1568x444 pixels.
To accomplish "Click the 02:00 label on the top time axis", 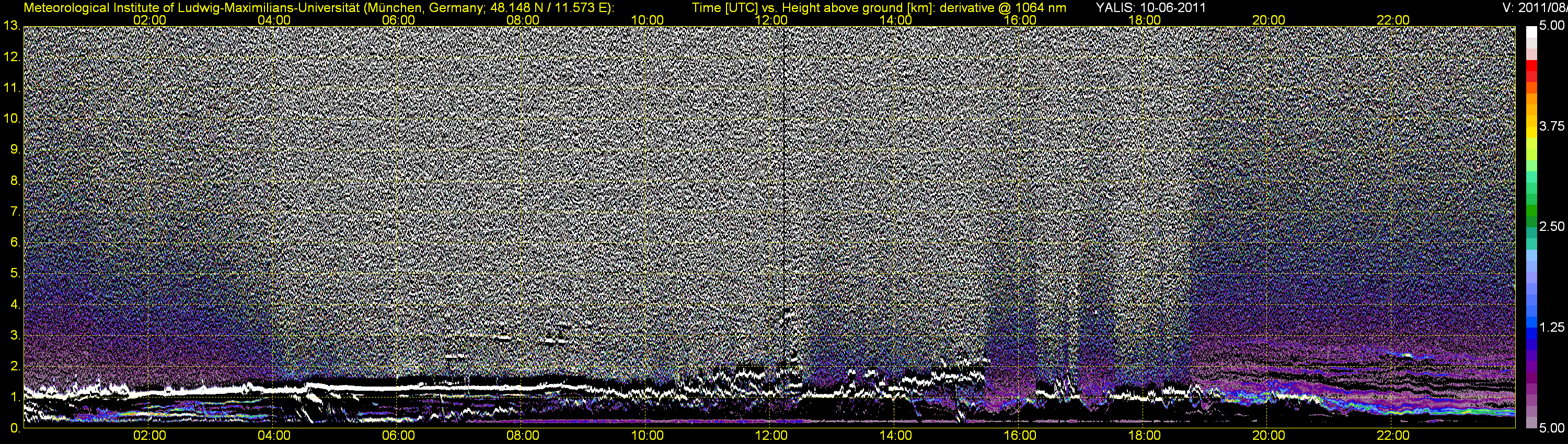I will click(149, 20).
